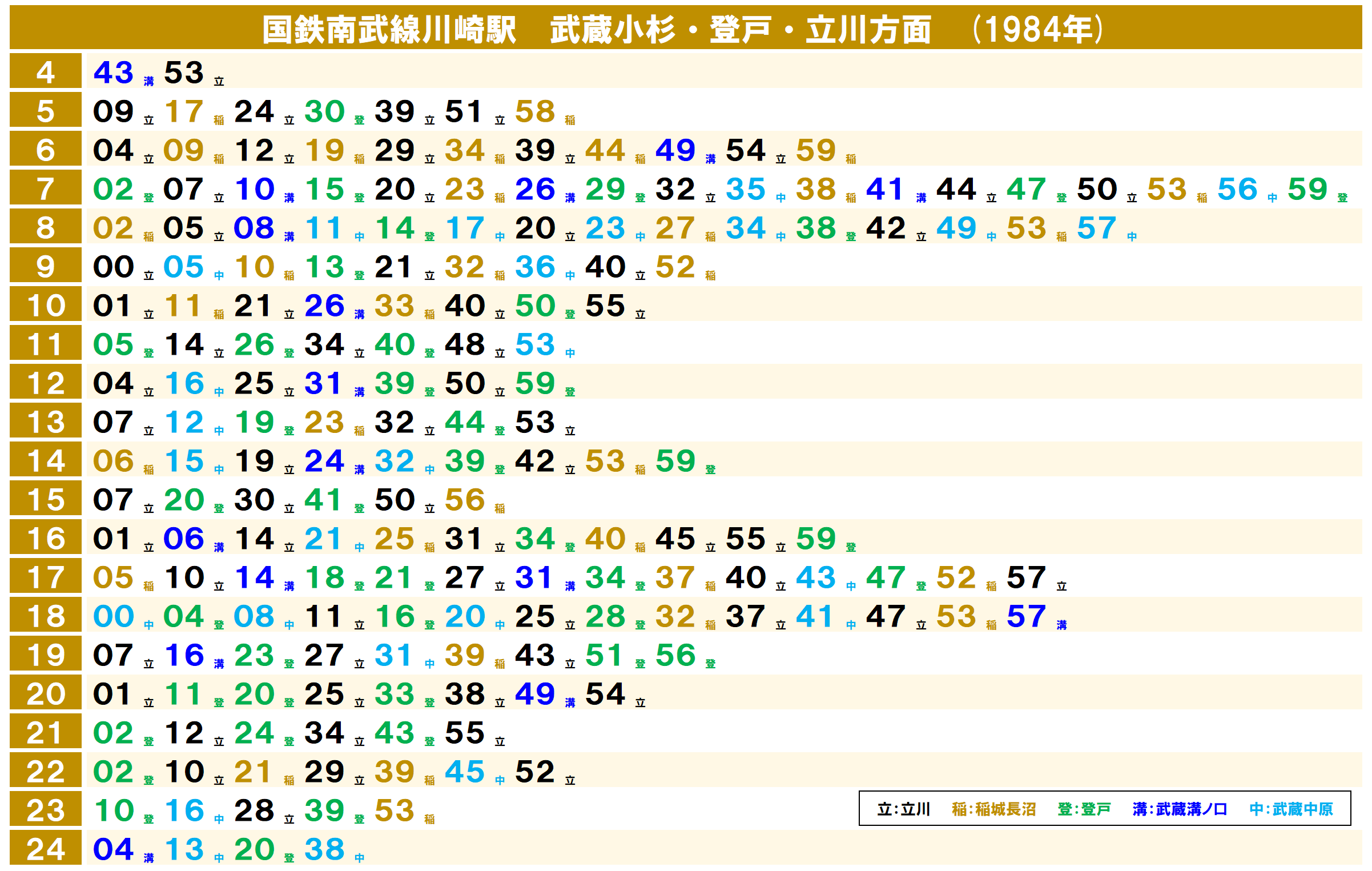Image resolution: width=1372 pixels, height=871 pixels.
Task: Select the gold 23 departure in hour 13 row
Action: pos(324,422)
